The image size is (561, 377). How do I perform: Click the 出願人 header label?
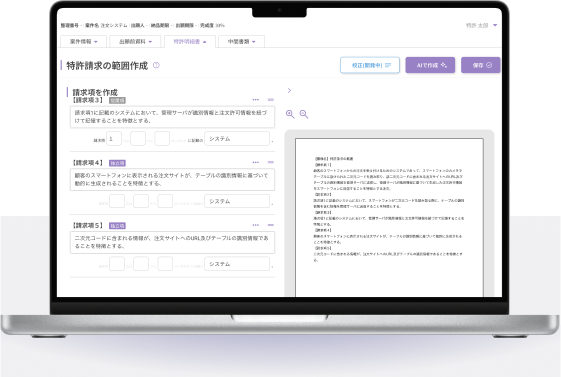coord(137,25)
